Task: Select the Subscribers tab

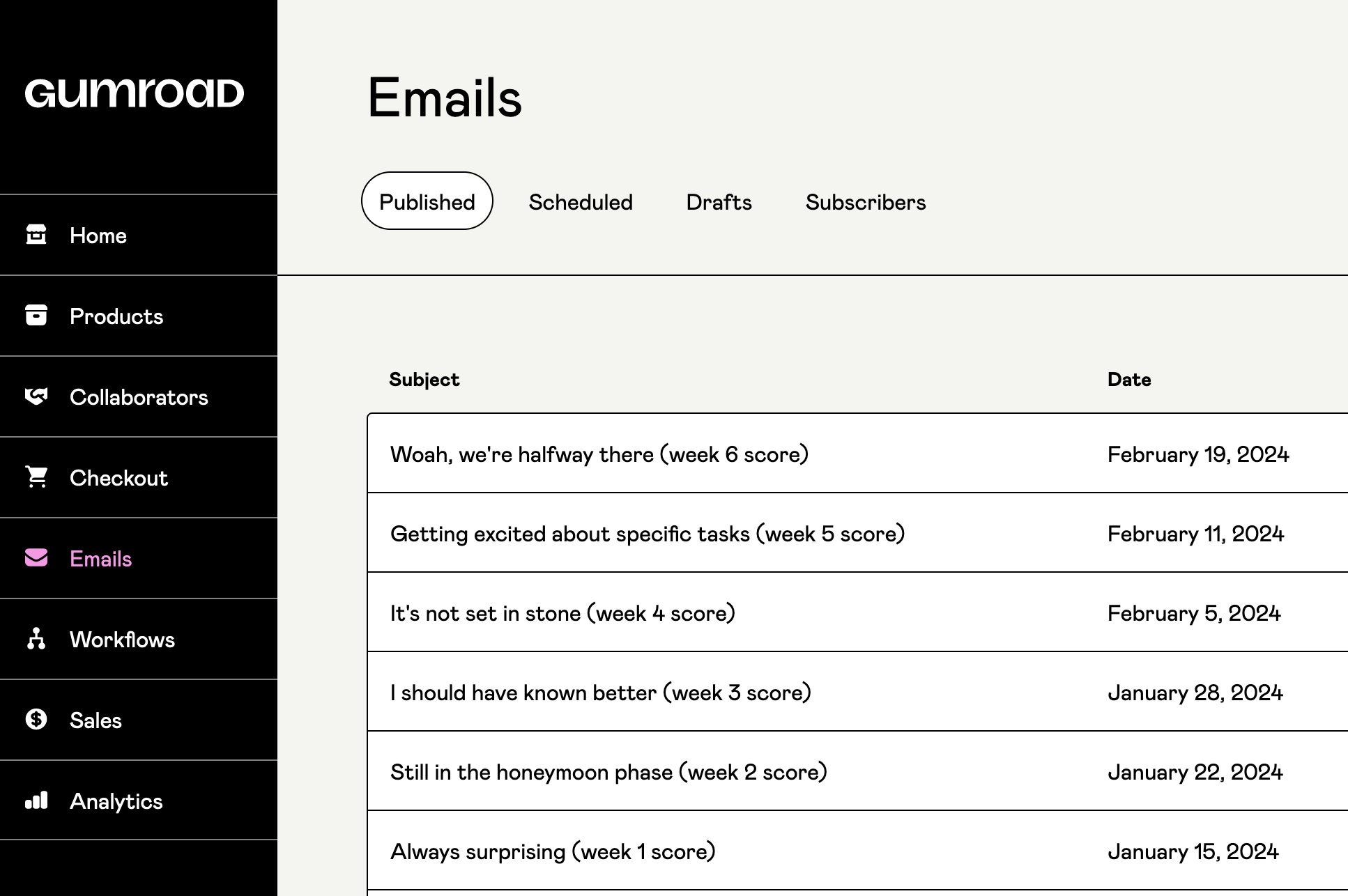Action: 866,201
